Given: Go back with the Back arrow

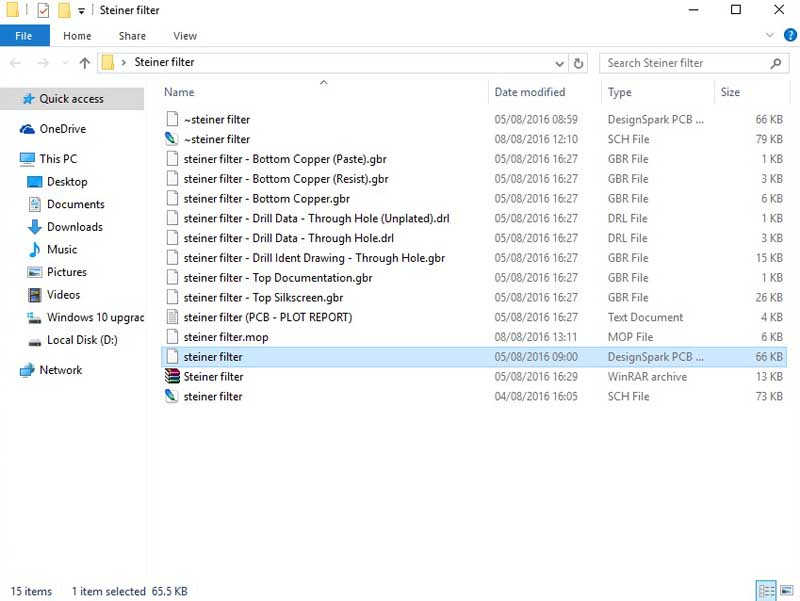Looking at the screenshot, I should tap(15, 63).
